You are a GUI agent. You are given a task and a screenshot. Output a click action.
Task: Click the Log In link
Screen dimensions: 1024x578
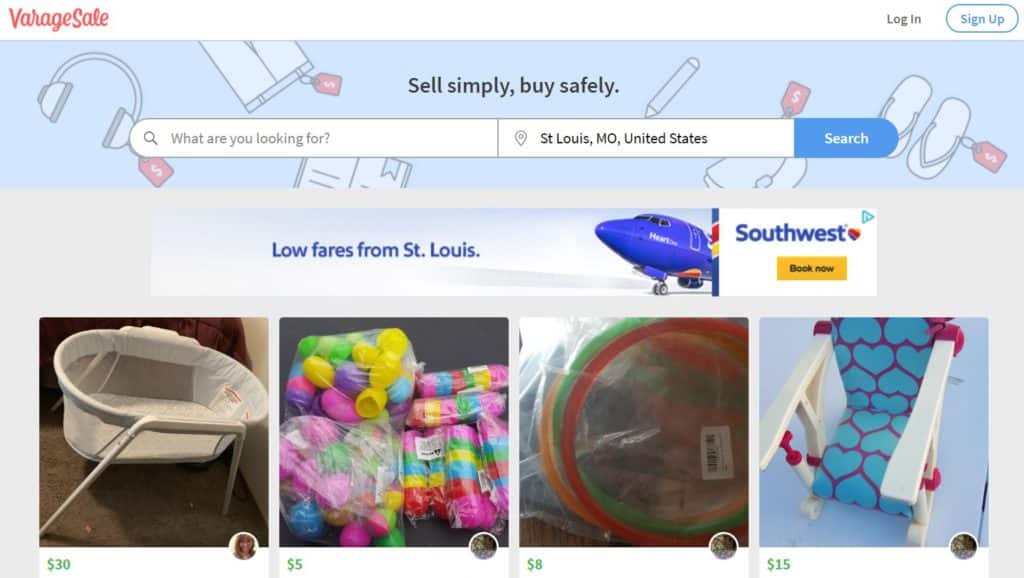tap(903, 19)
